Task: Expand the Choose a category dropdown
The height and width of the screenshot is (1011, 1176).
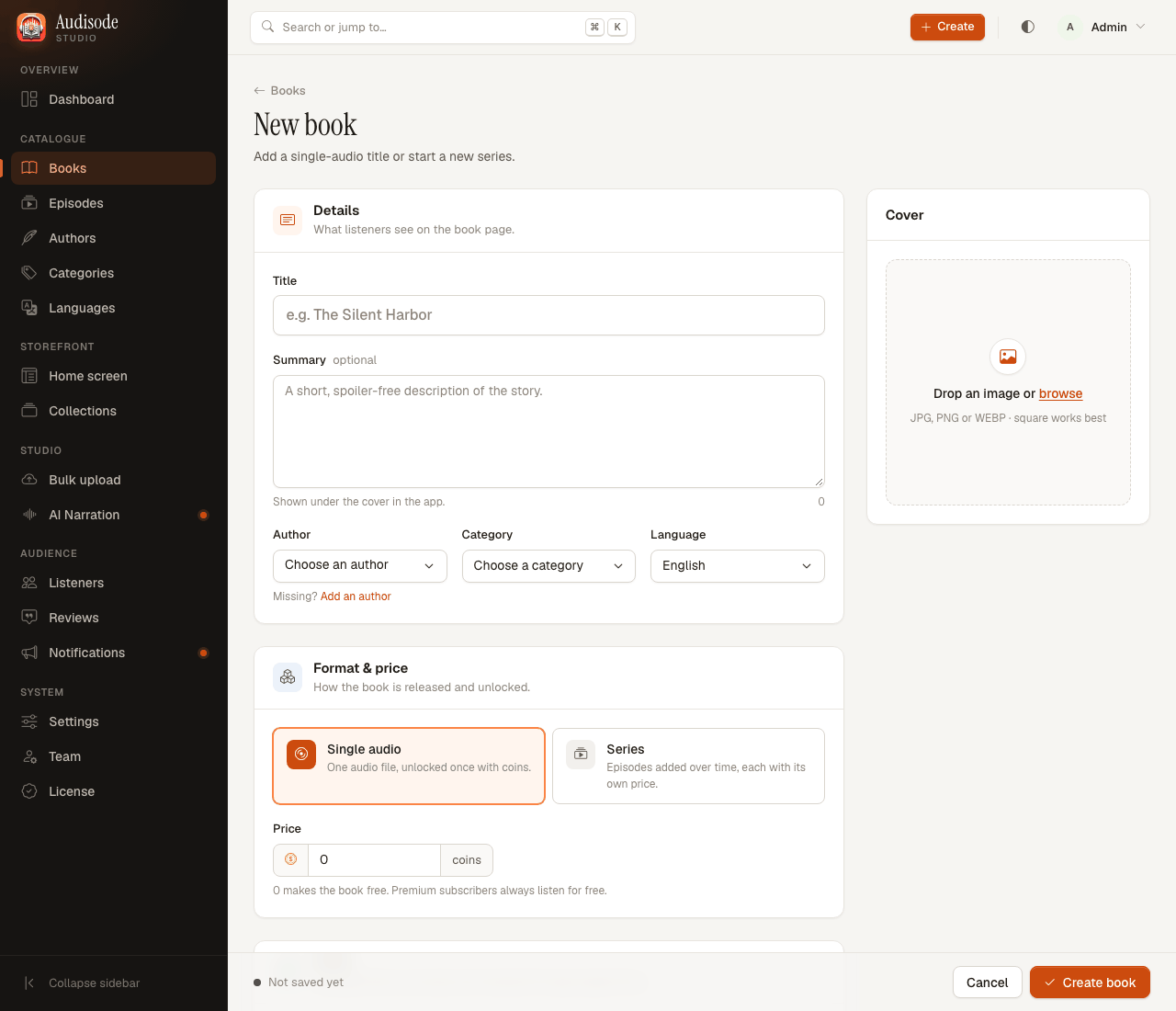Action: click(x=548, y=566)
